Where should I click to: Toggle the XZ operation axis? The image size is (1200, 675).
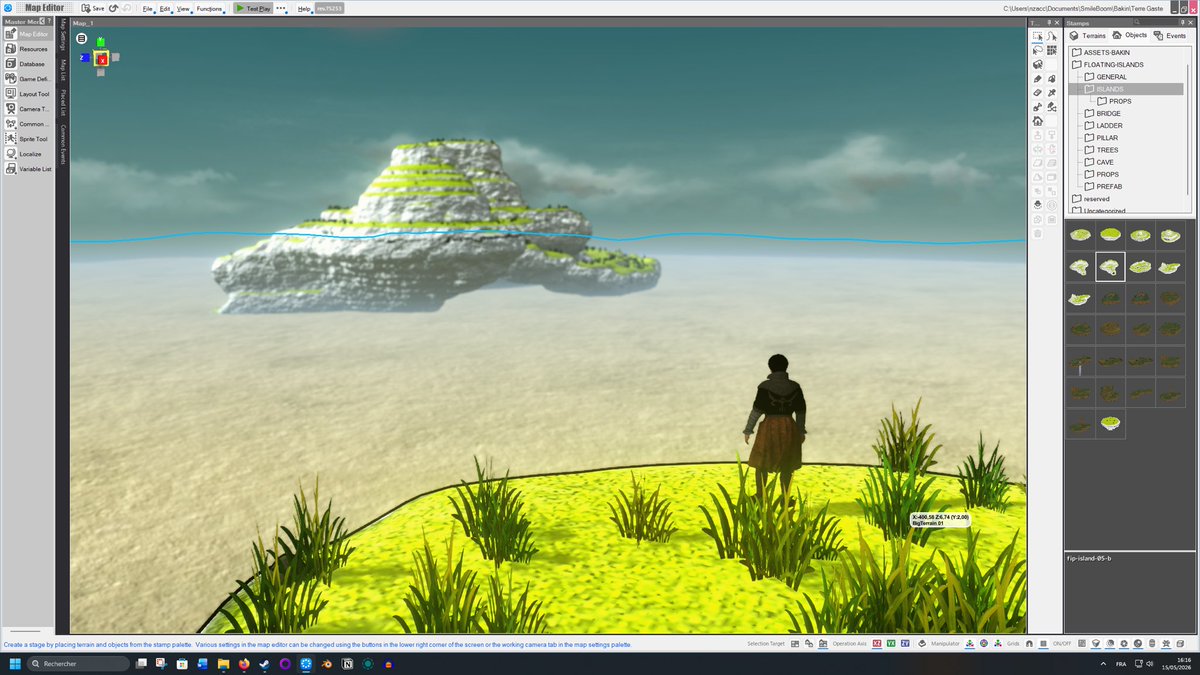click(877, 644)
